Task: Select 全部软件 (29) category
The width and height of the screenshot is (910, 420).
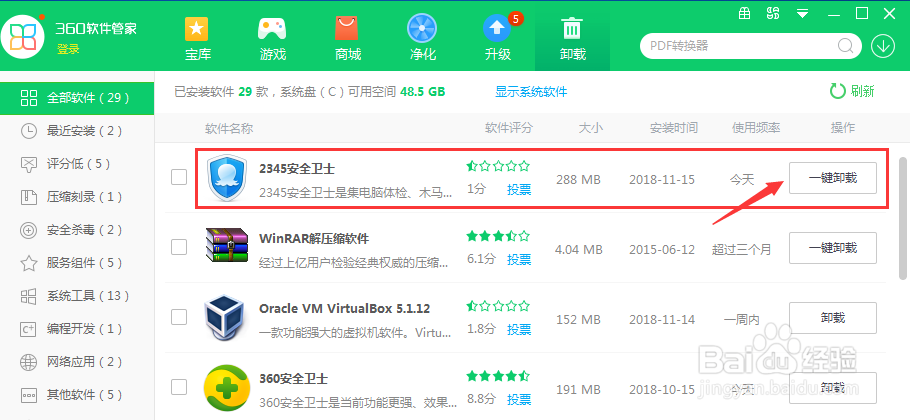Action: (x=77, y=98)
